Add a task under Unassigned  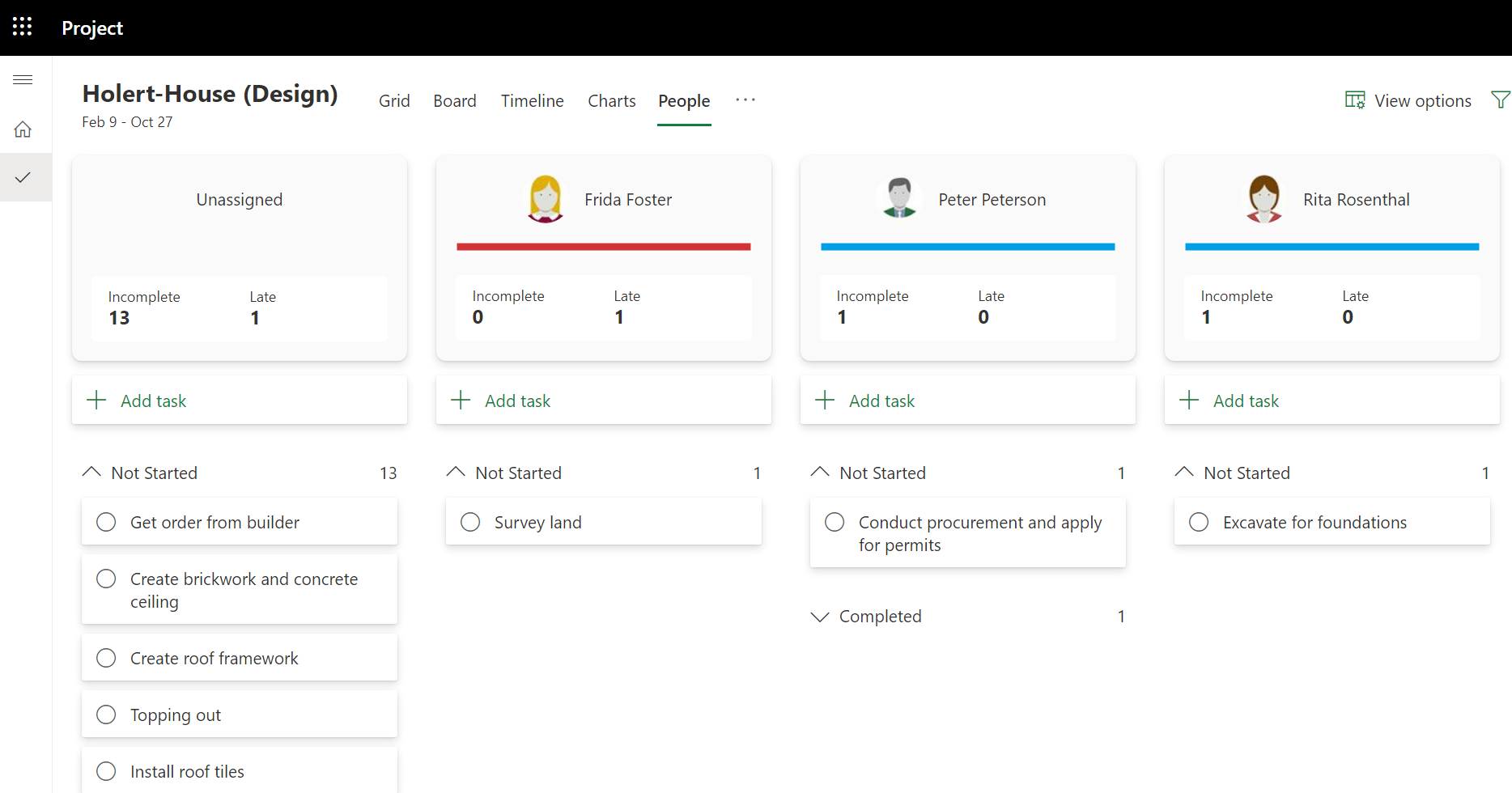(136, 400)
